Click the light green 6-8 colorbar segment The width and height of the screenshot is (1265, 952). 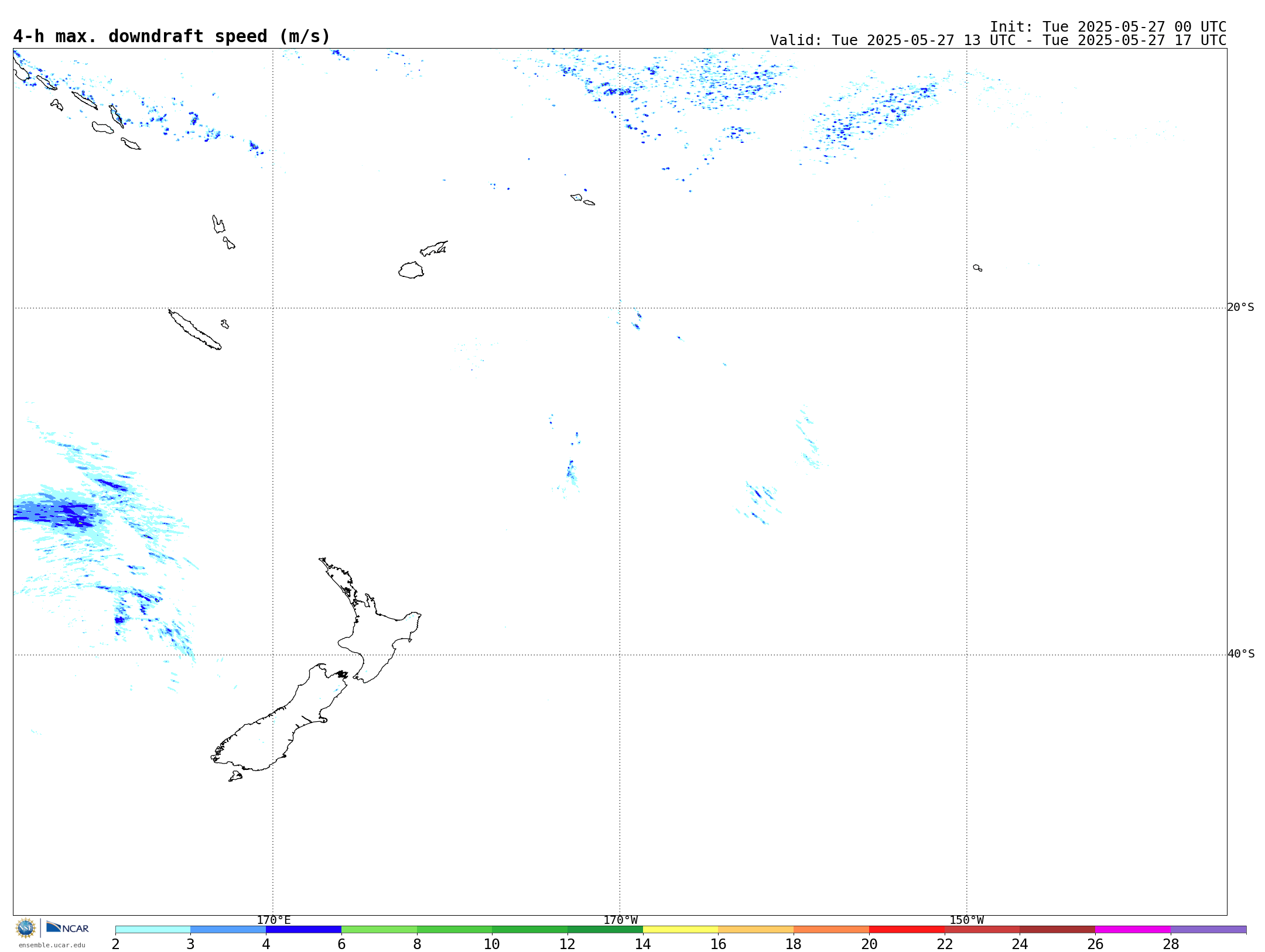pos(379,930)
